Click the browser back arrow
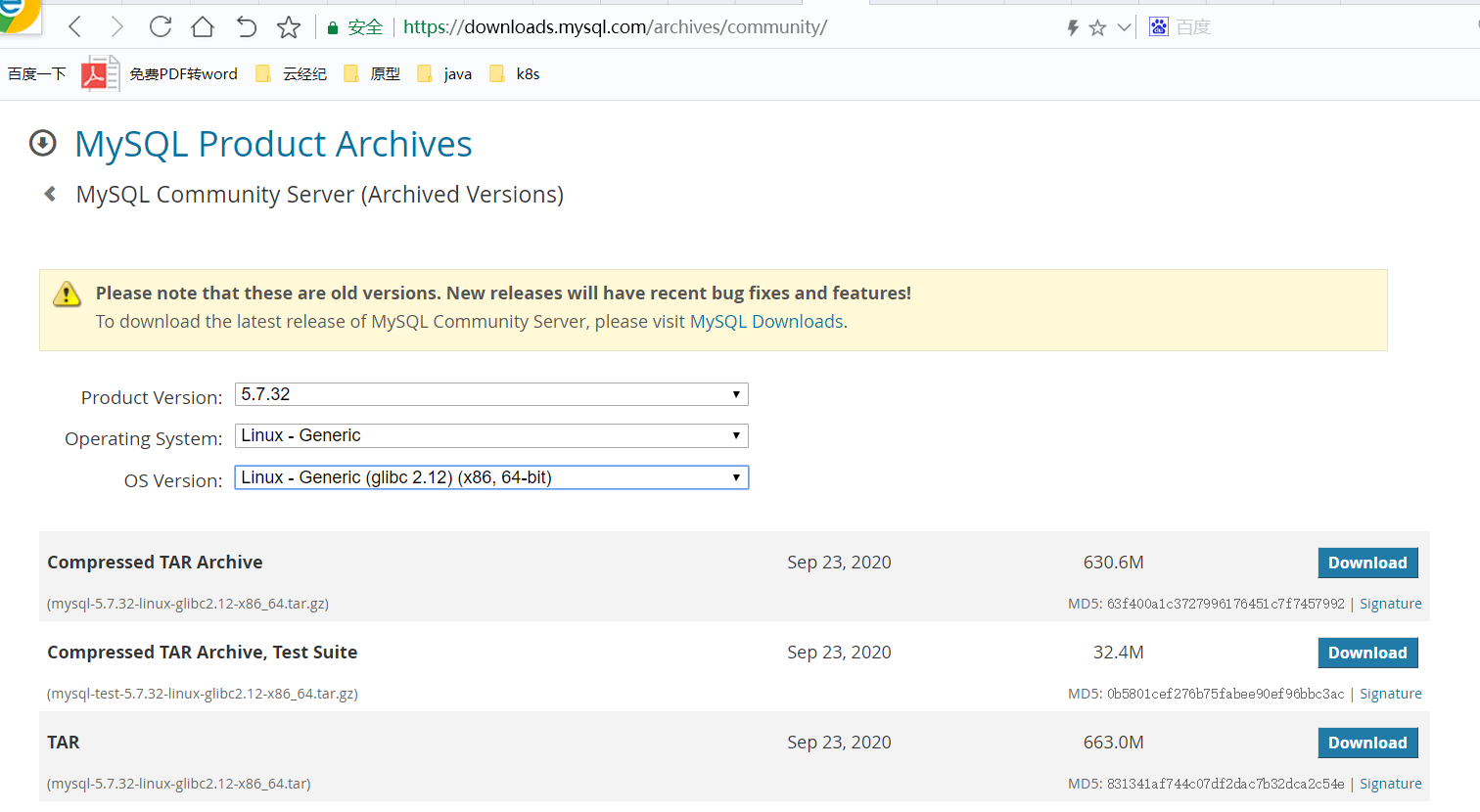Image resolution: width=1480 pixels, height=812 pixels. [x=74, y=27]
